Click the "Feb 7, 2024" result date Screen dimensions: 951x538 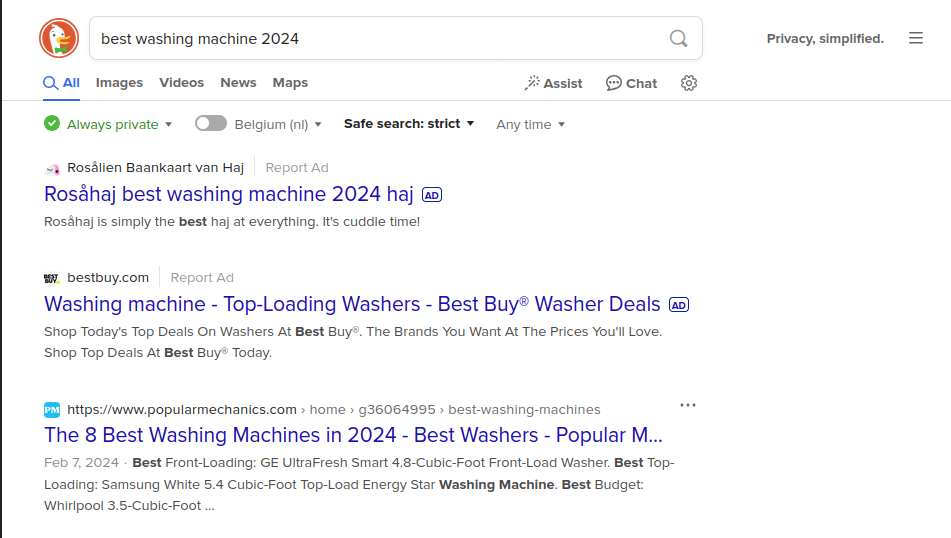point(81,463)
